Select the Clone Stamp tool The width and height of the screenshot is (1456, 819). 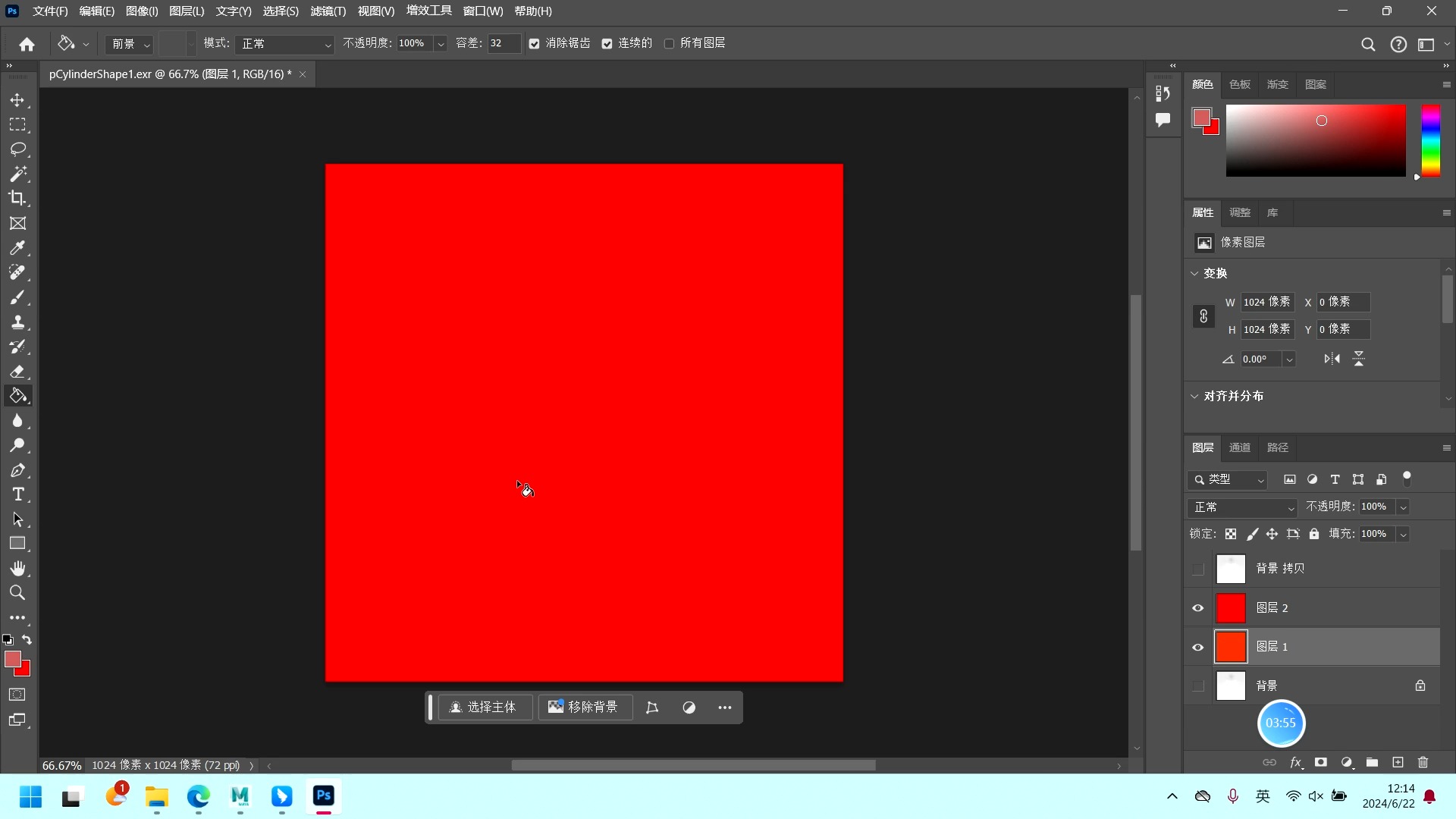pos(17,322)
